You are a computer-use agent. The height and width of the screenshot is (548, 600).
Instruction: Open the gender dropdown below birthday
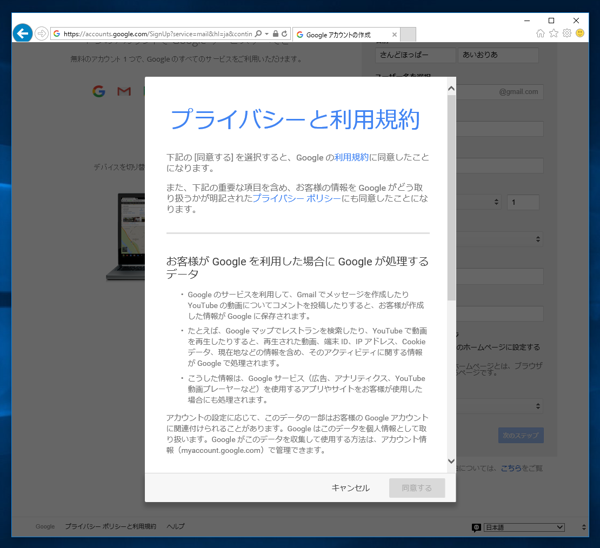coord(499,239)
